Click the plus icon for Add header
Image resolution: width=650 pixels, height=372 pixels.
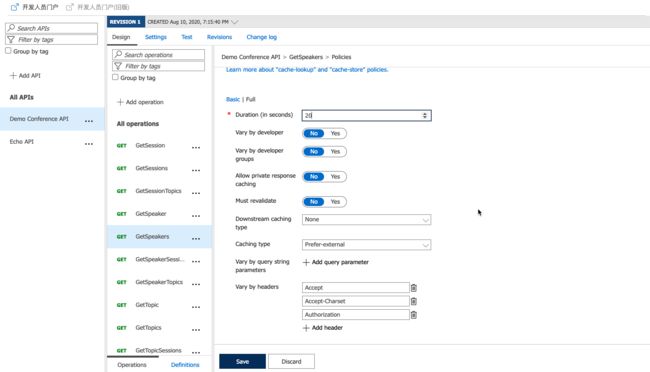[306, 328]
